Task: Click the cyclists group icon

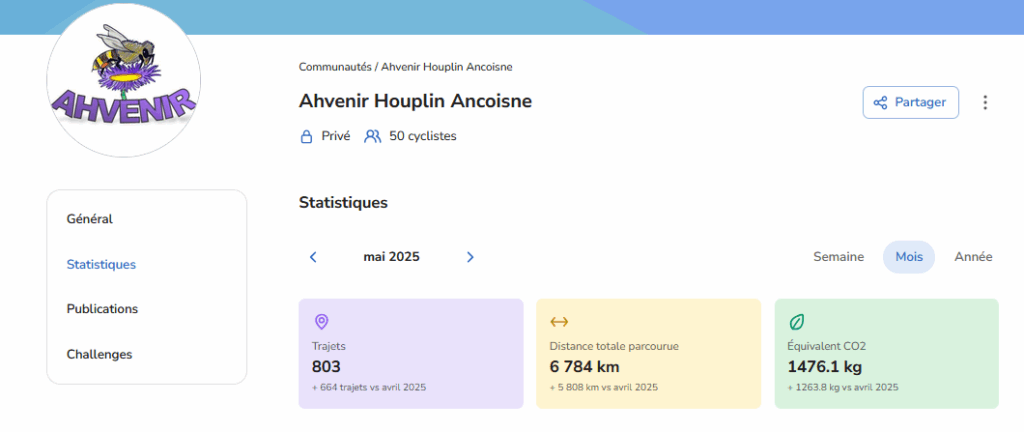Action: [x=372, y=136]
